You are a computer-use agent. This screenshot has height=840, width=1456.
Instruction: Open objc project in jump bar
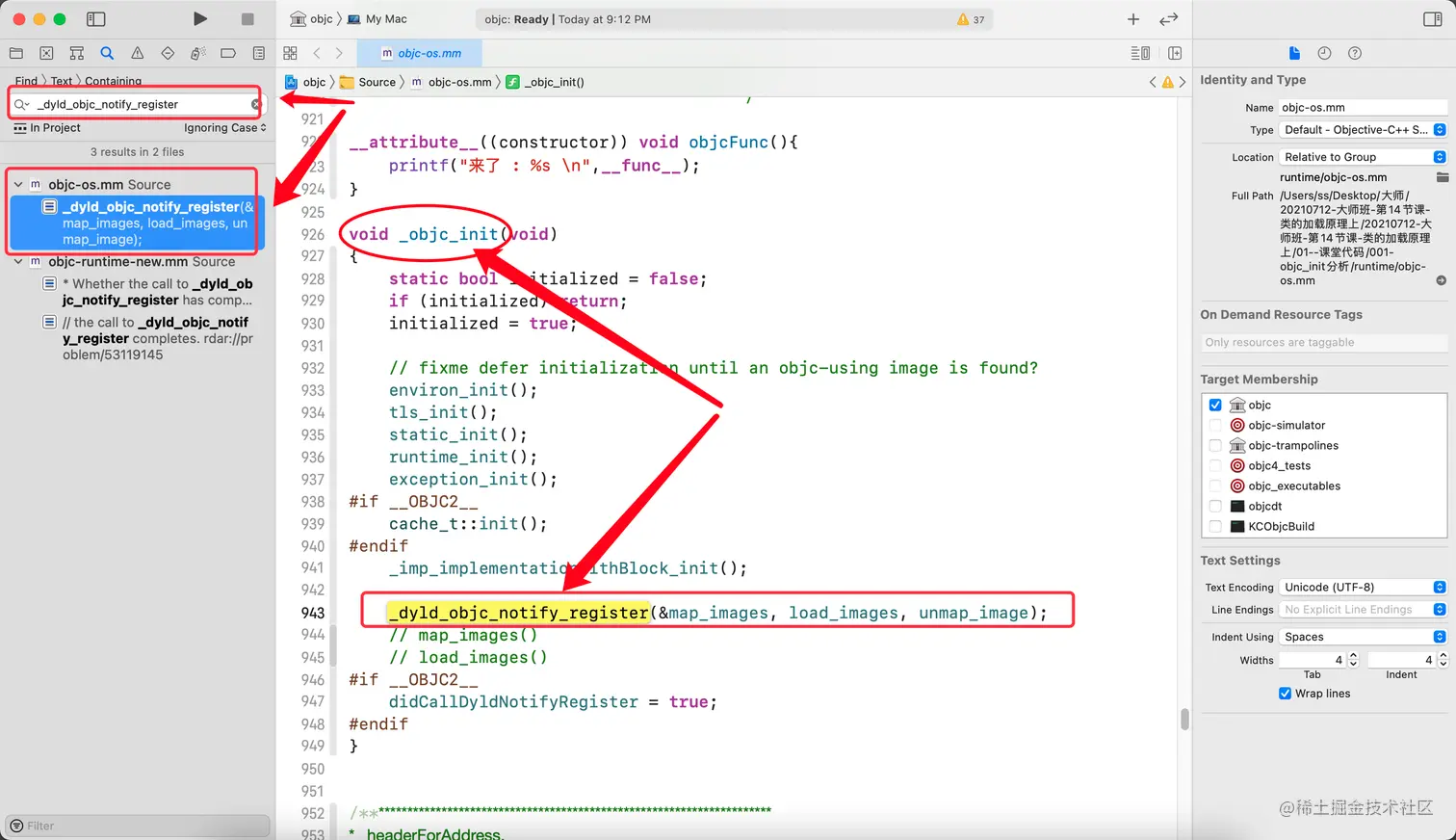point(305,83)
